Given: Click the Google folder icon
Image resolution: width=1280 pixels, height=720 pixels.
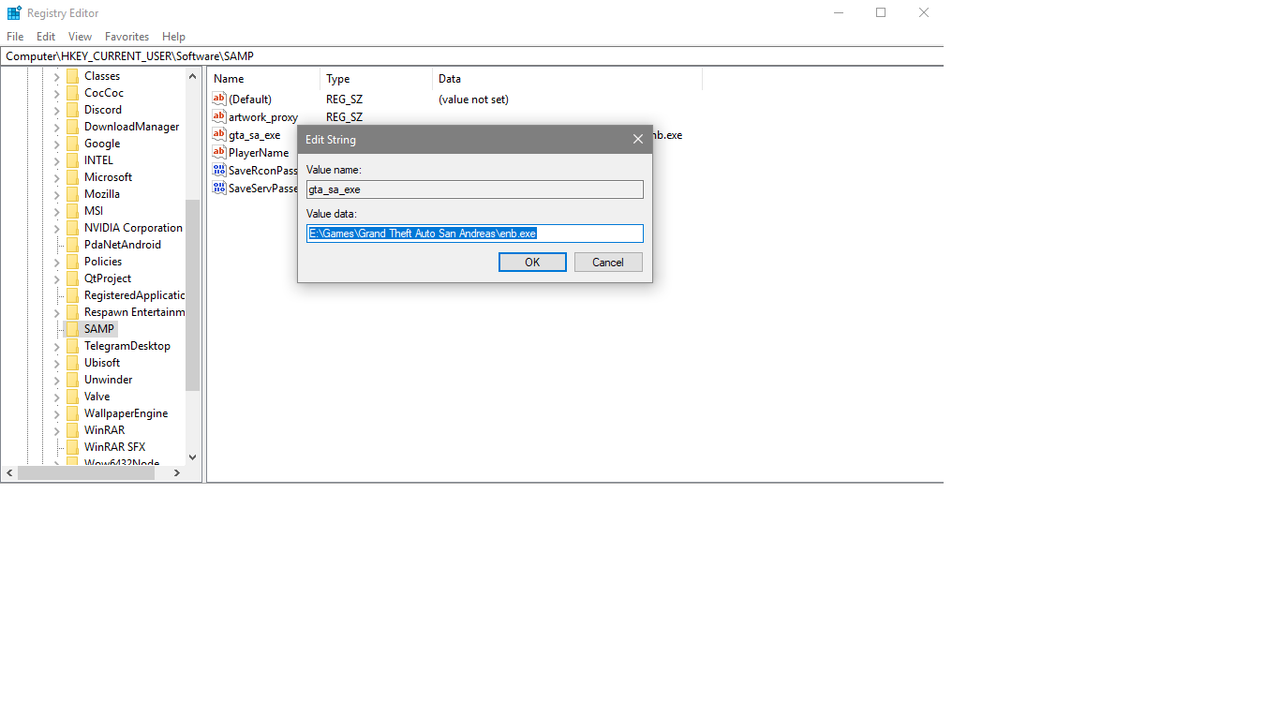Looking at the screenshot, I should tap(73, 143).
